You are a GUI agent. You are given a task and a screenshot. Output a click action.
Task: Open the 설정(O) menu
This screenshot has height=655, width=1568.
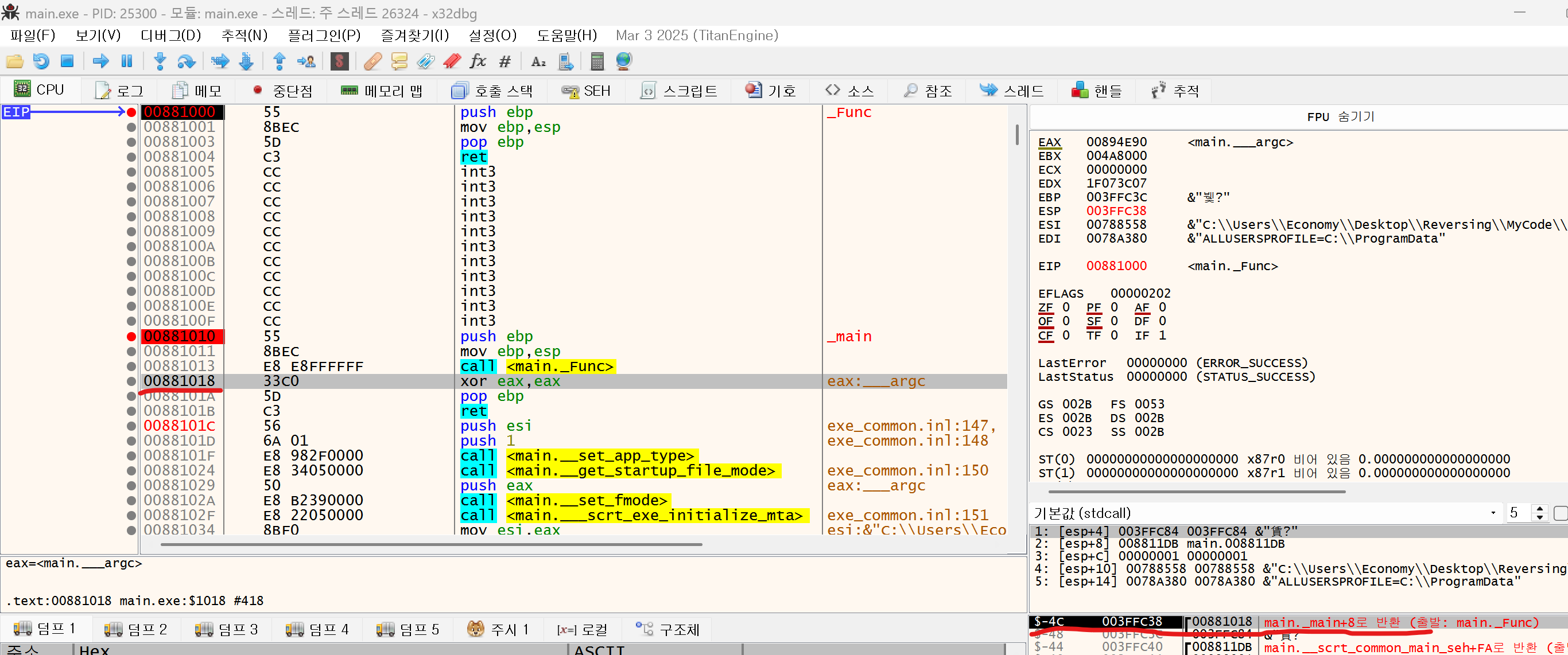pos(492,36)
